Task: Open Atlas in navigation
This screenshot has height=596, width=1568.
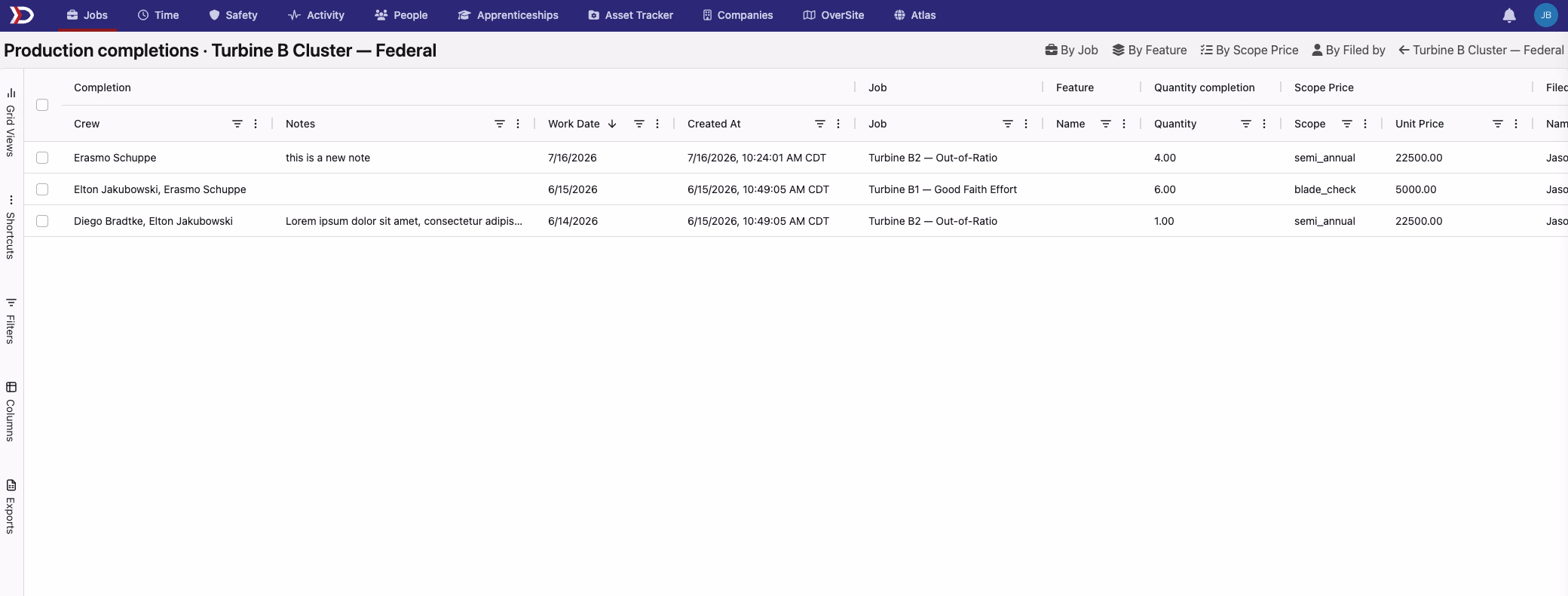Action: click(915, 15)
